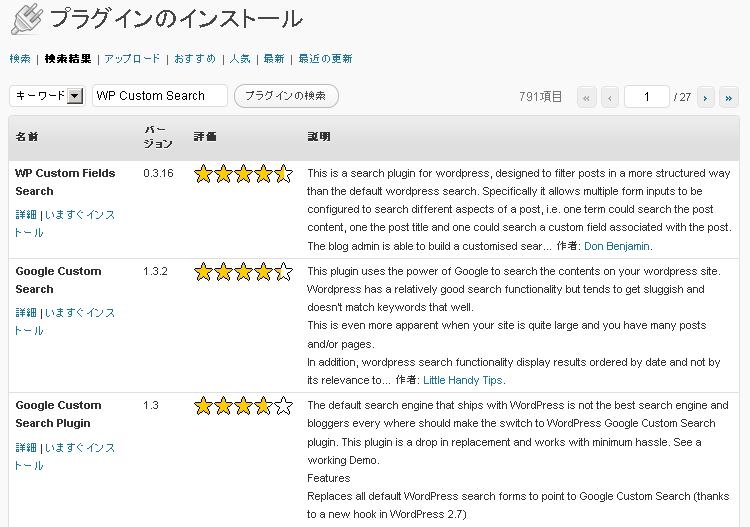Click star rating of Google Custom Search Plugin
The image size is (750, 527).
243,406
